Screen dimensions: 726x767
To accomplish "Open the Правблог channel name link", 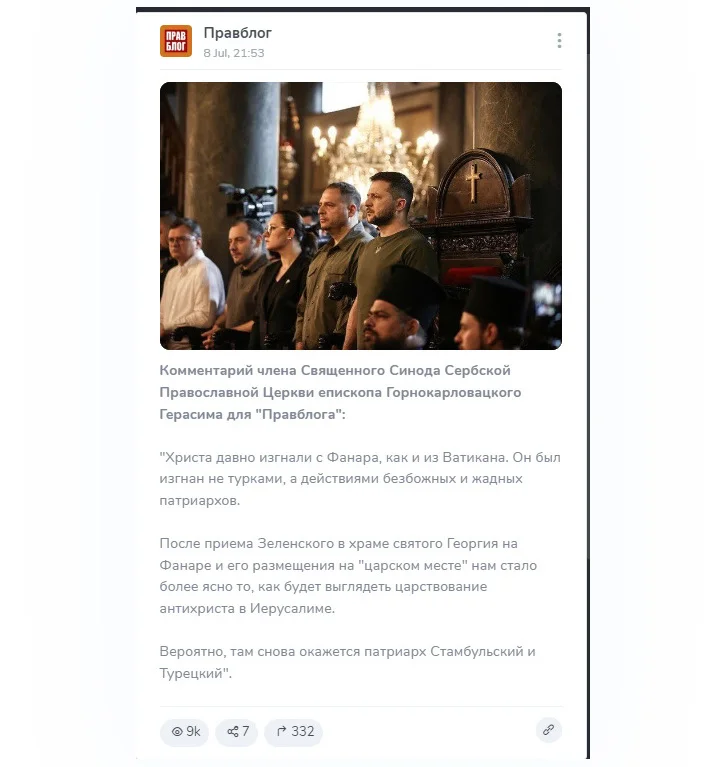I will 238,33.
